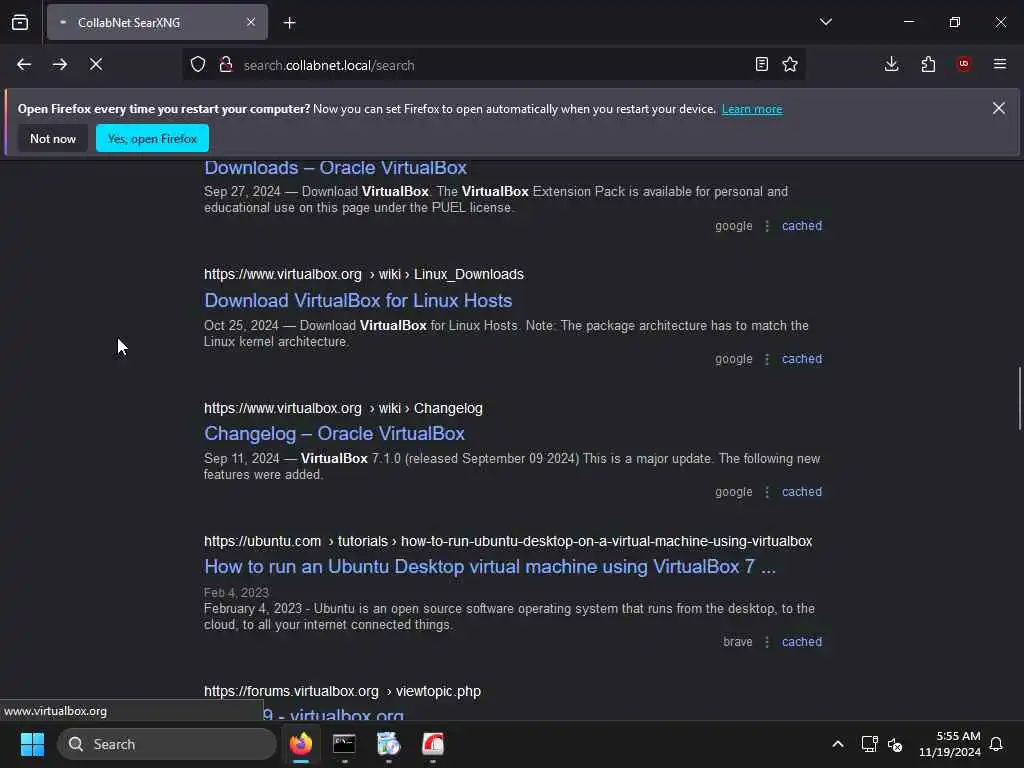Viewport: 1024px width, 768px height.
Task: Expand options dots for Downloads result
Action: (x=767, y=226)
